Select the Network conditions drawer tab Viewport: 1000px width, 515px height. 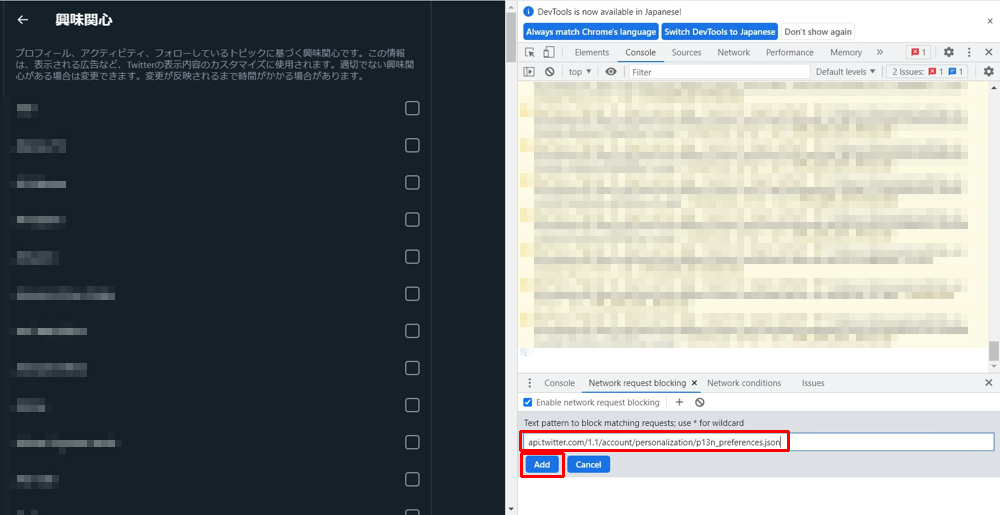pyautogui.click(x=744, y=383)
